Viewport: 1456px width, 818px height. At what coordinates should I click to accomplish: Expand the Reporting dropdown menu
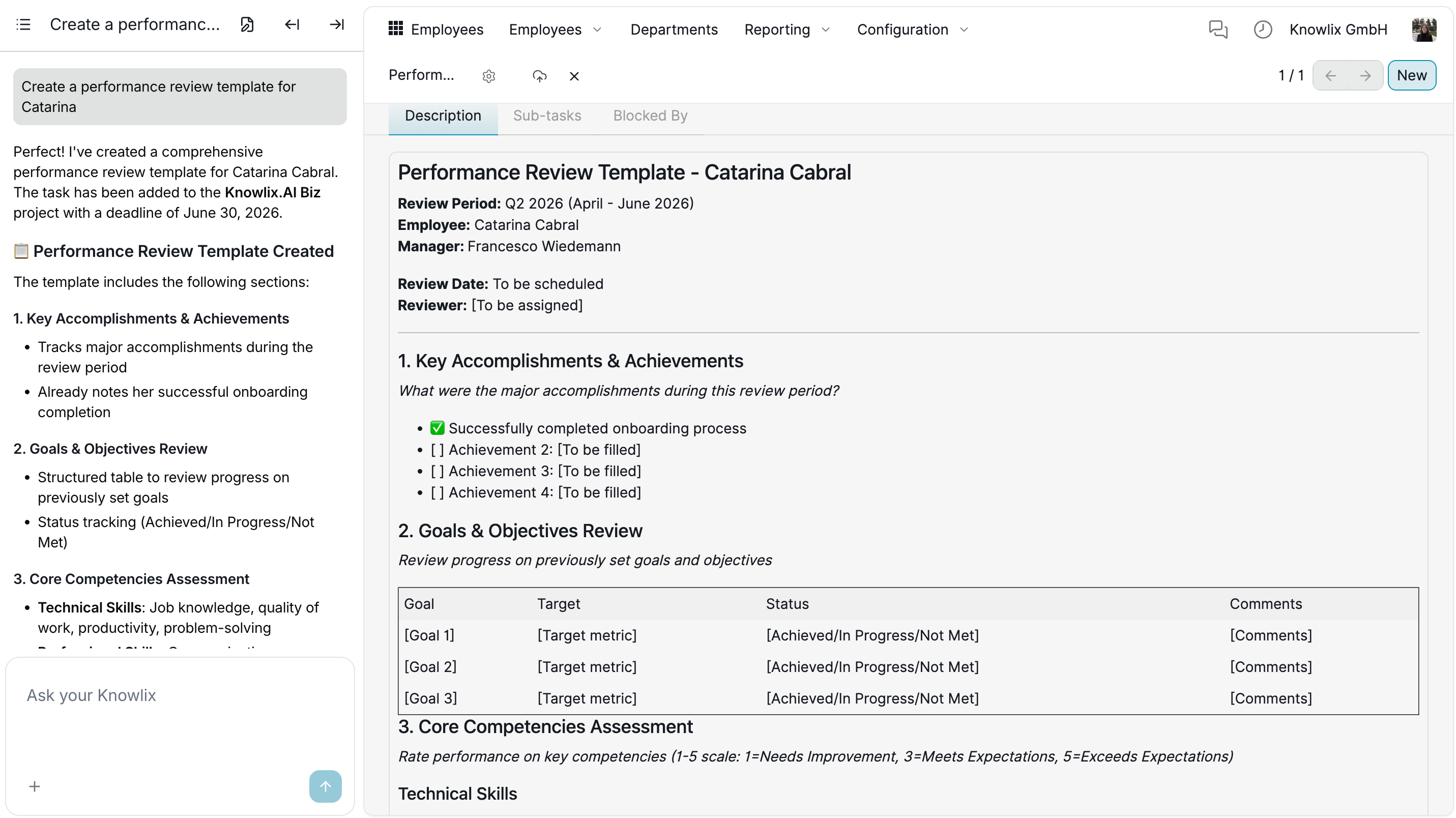787,30
